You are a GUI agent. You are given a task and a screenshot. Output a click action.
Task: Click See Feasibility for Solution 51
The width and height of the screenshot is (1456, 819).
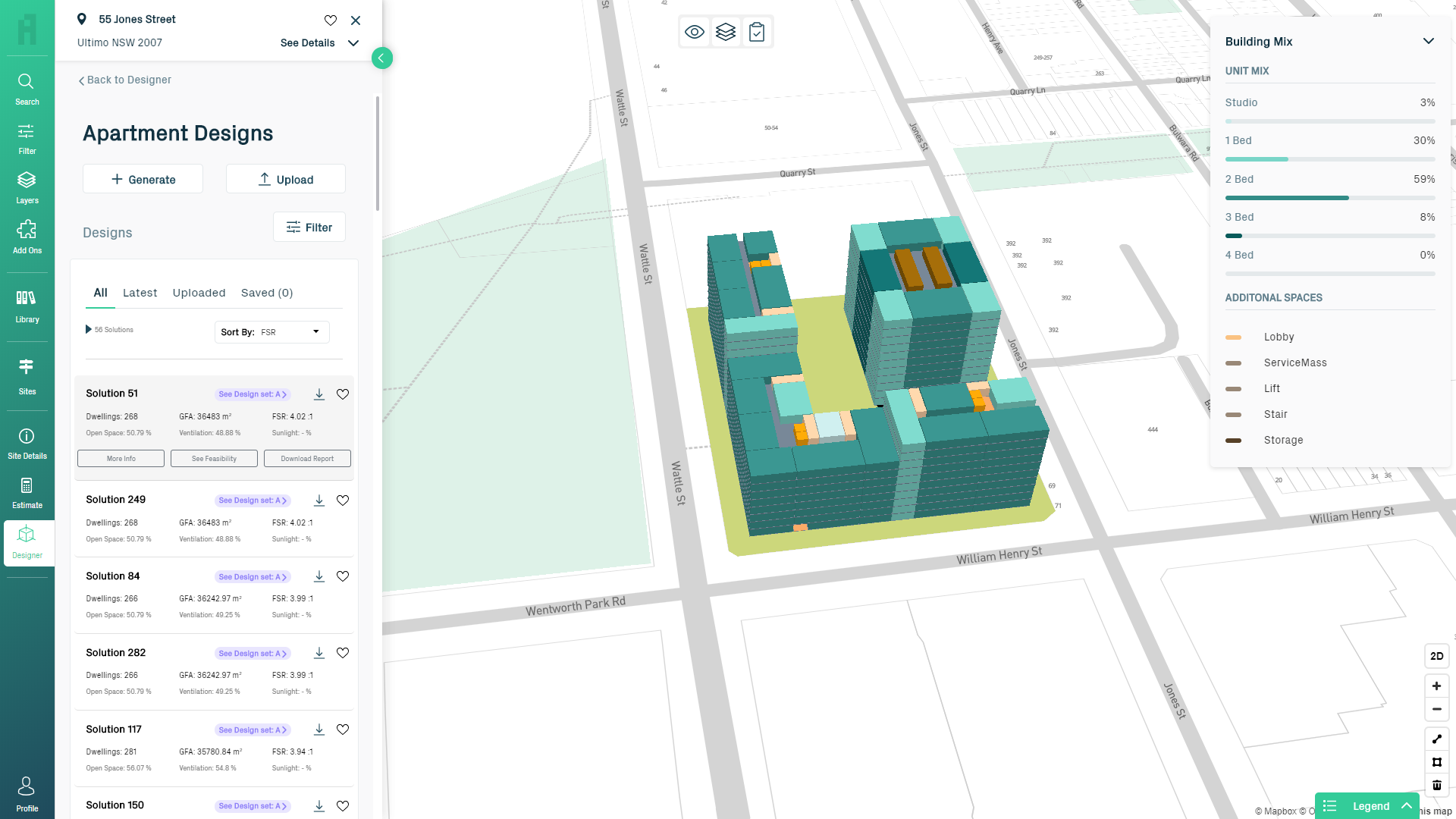tap(214, 459)
